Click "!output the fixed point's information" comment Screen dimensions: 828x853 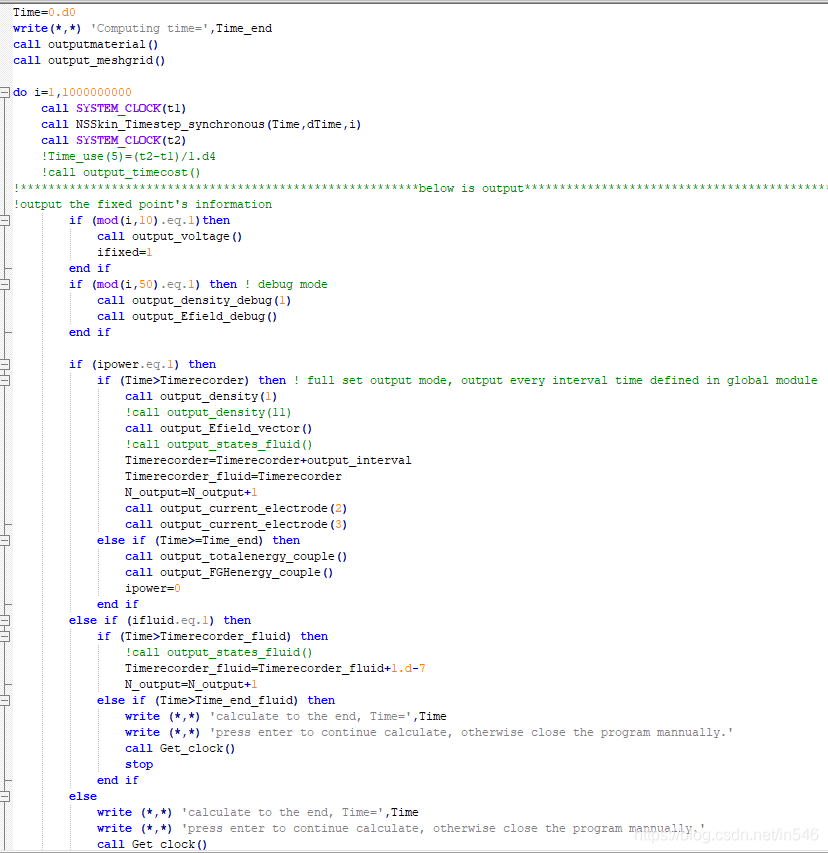click(143, 205)
